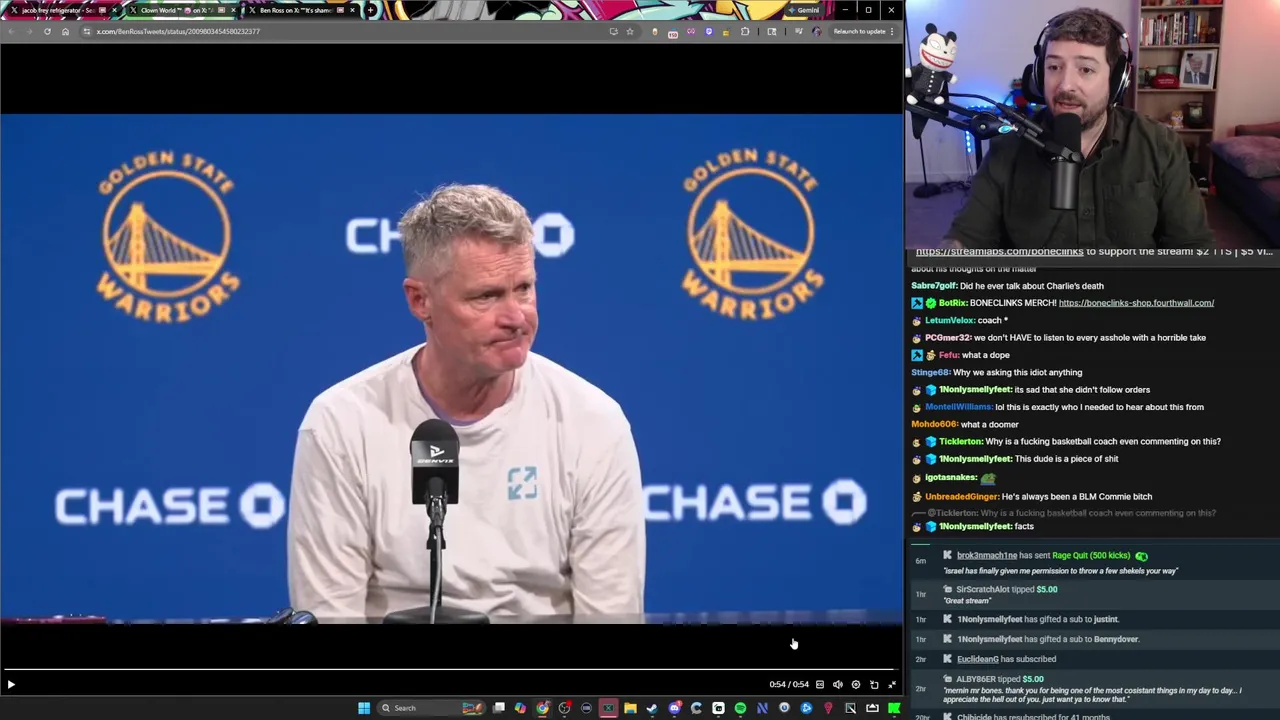Click username UnbreadedGinger in chat
The image size is (1280, 720).
tap(962, 497)
